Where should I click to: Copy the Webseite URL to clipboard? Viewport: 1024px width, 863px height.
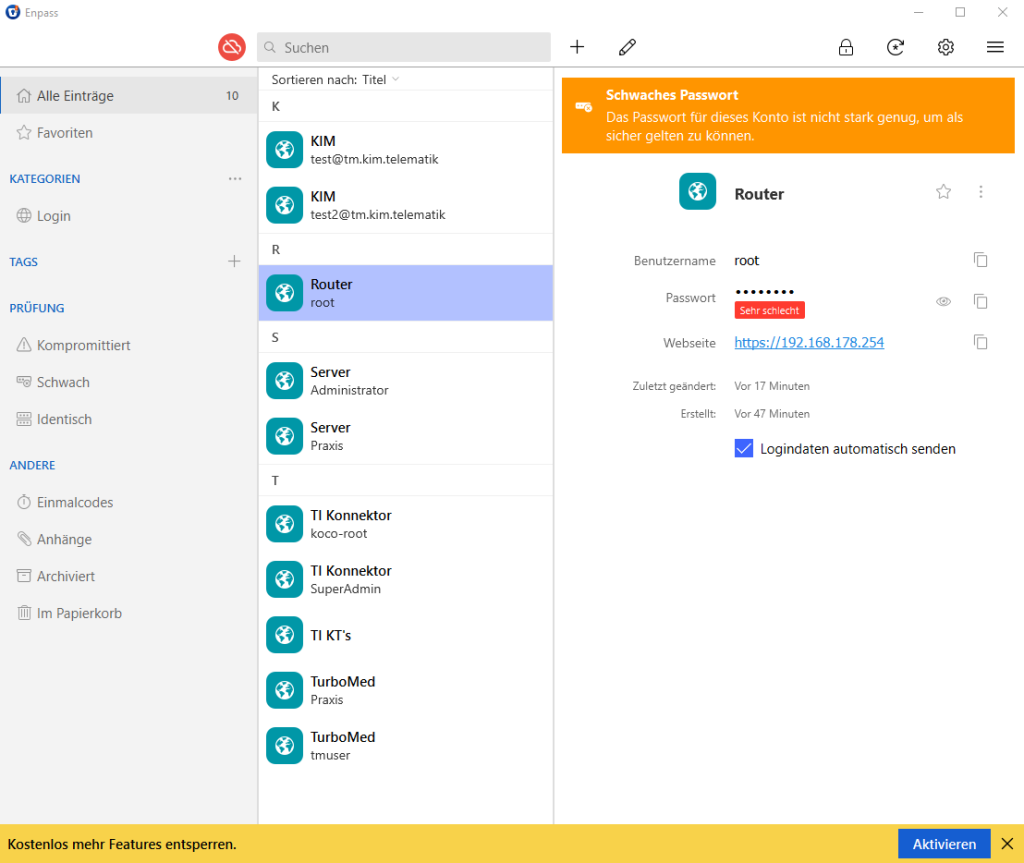(x=981, y=342)
